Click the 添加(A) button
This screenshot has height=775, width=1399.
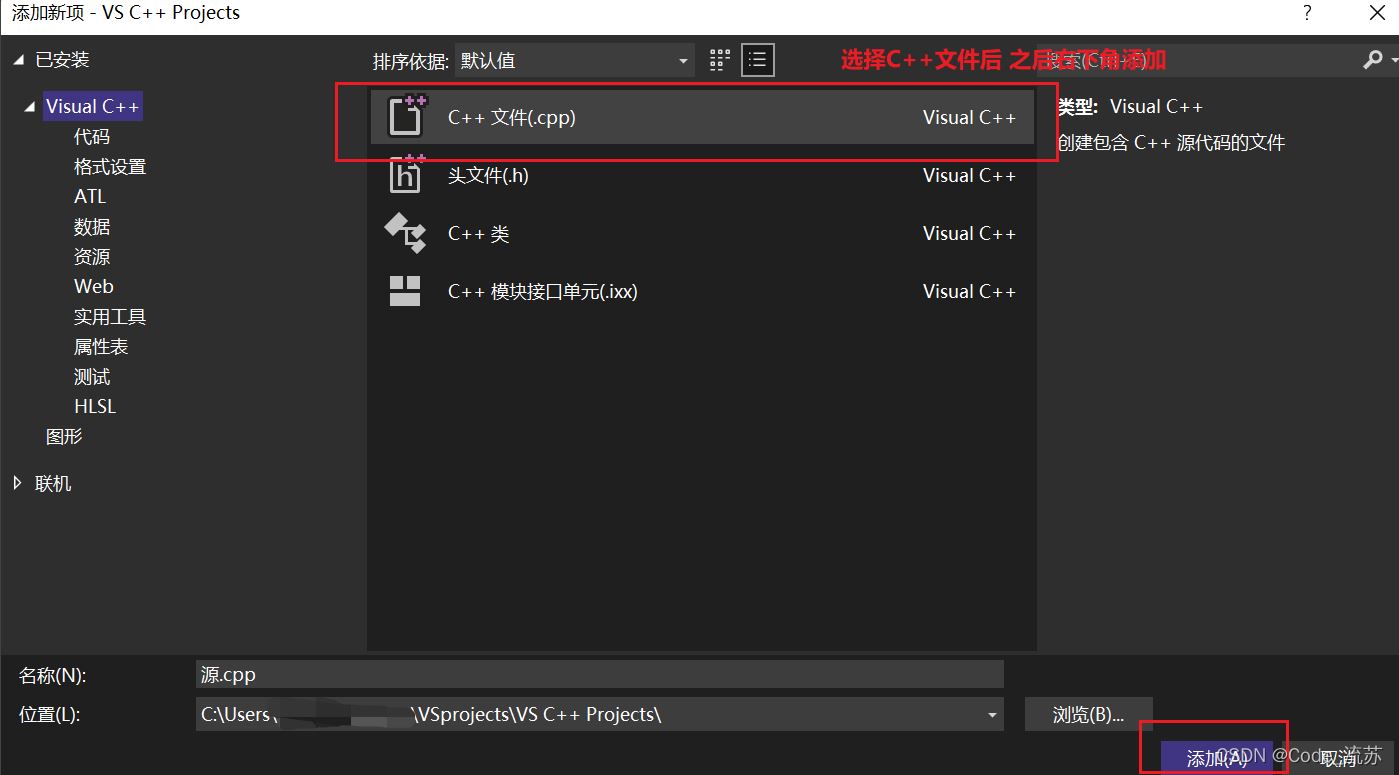[1216, 758]
